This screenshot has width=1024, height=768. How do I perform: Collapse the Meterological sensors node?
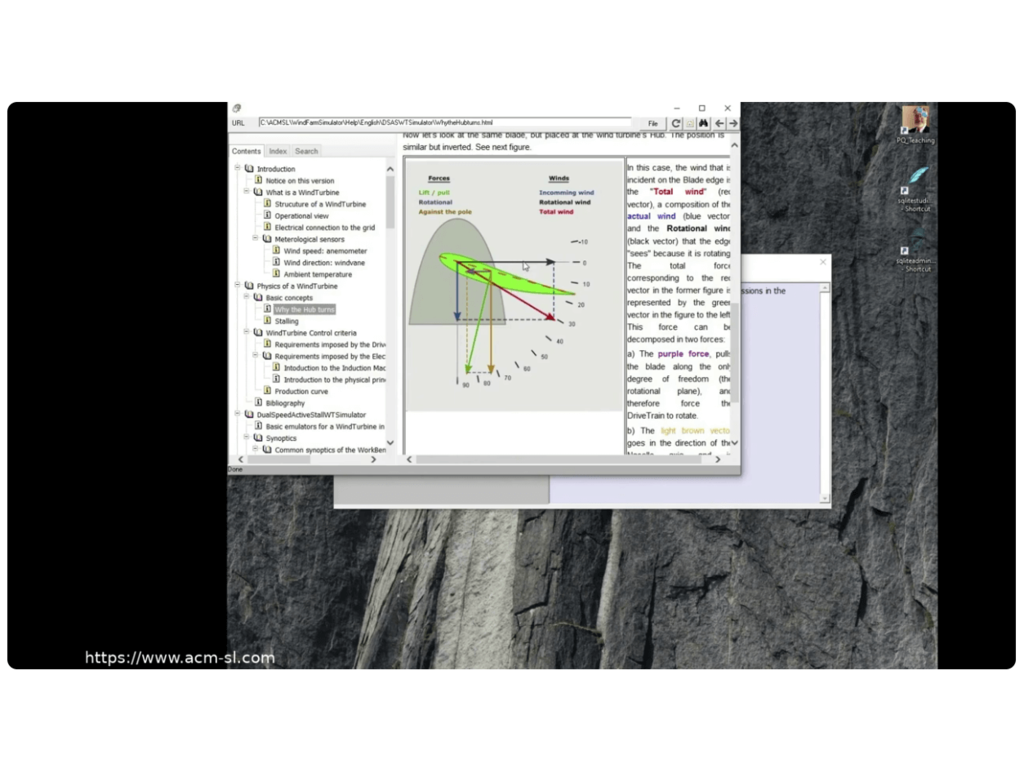255,238
